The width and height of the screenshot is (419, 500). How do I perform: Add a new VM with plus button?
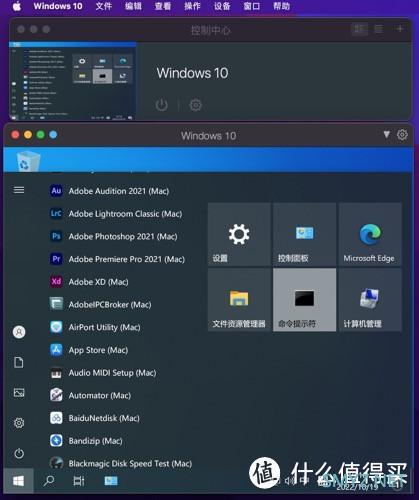point(400,29)
